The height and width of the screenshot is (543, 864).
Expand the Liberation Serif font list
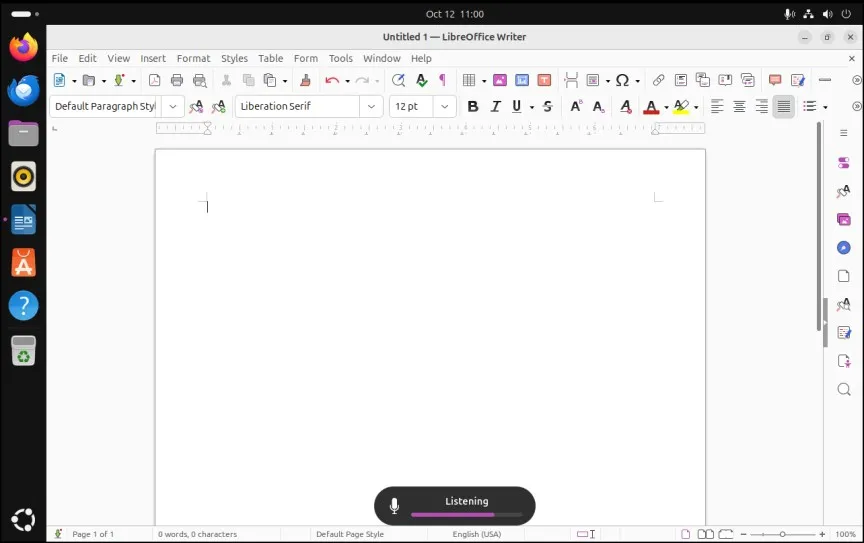tap(371, 106)
